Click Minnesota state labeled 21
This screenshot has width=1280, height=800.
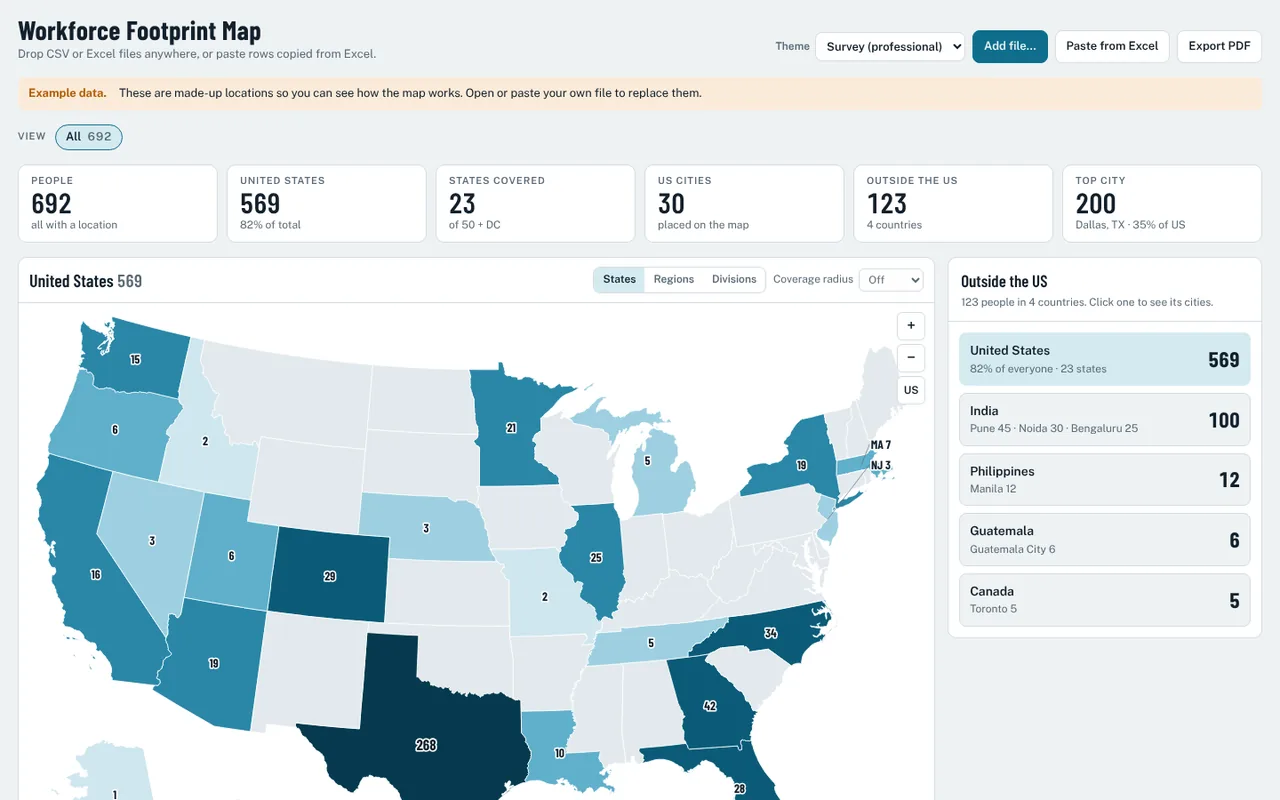511,428
